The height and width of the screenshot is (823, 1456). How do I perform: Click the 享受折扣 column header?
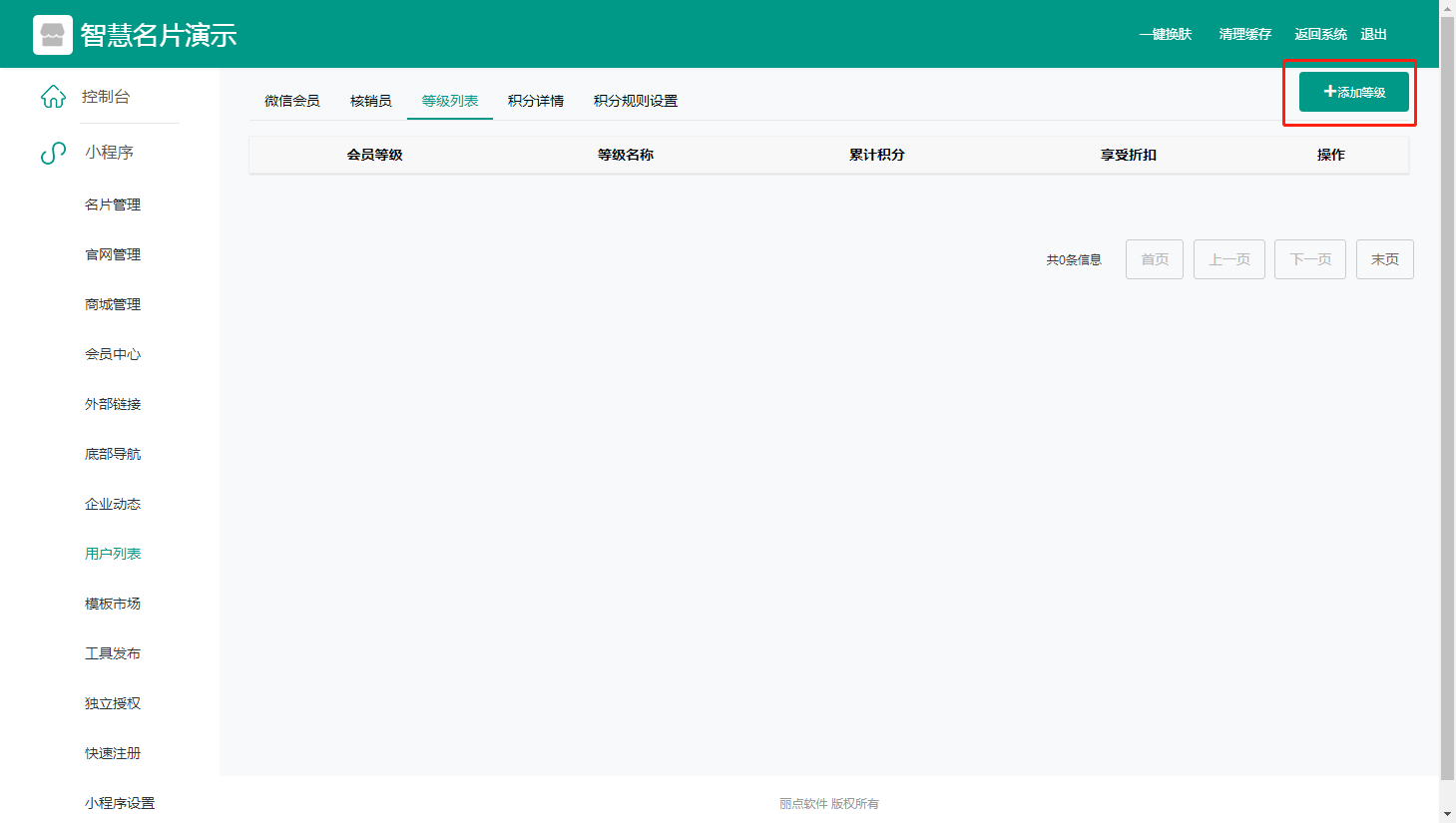tap(1129, 155)
